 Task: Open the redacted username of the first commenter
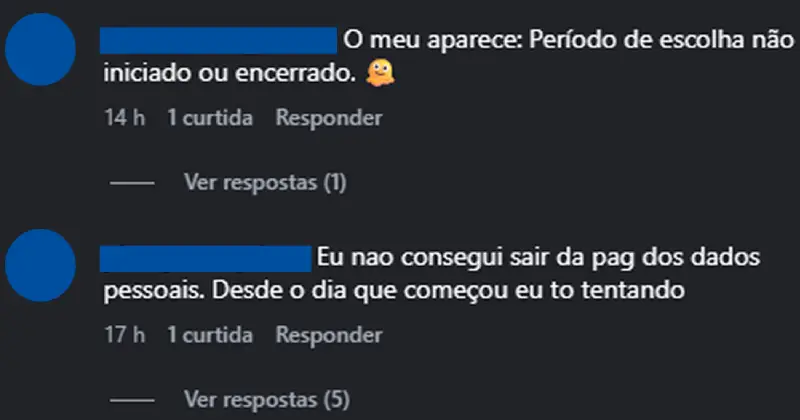pyautogui.click(x=219, y=40)
